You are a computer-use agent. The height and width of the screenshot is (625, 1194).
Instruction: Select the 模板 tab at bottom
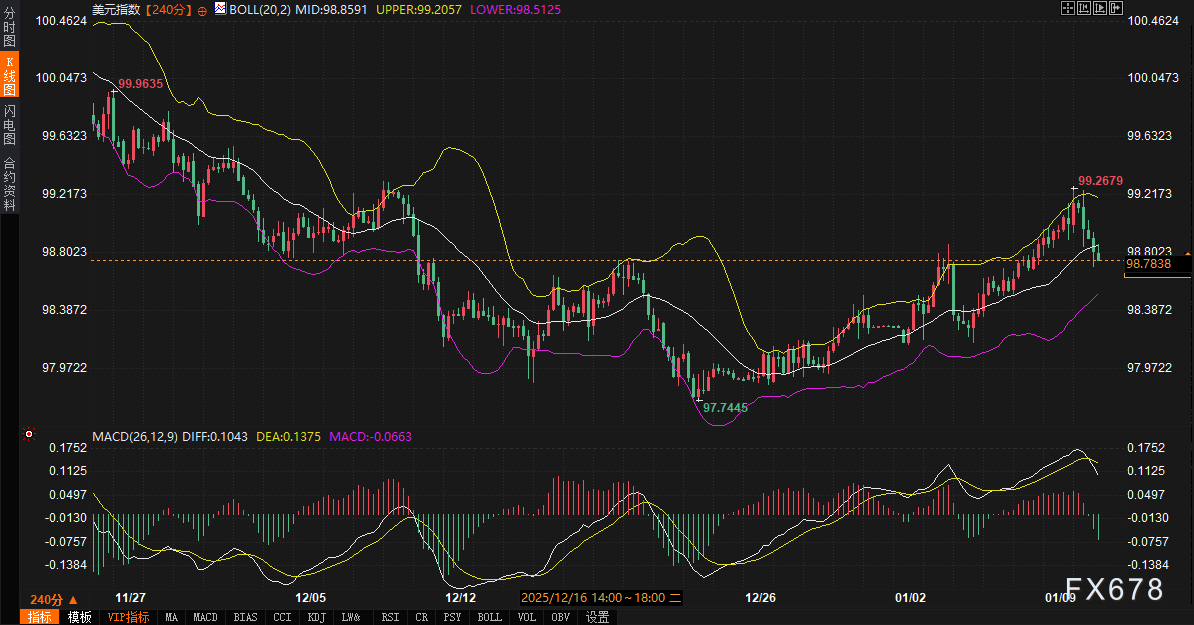tap(79, 617)
